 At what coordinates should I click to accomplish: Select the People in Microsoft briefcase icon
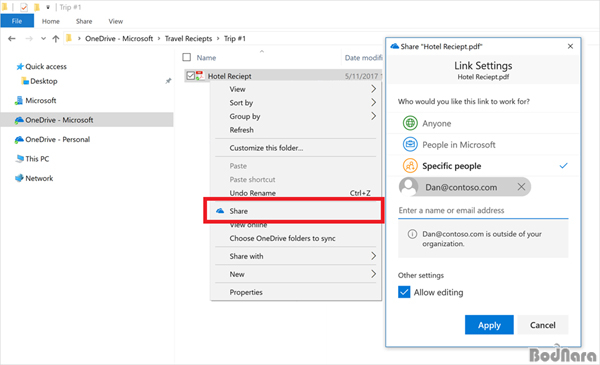(410, 145)
